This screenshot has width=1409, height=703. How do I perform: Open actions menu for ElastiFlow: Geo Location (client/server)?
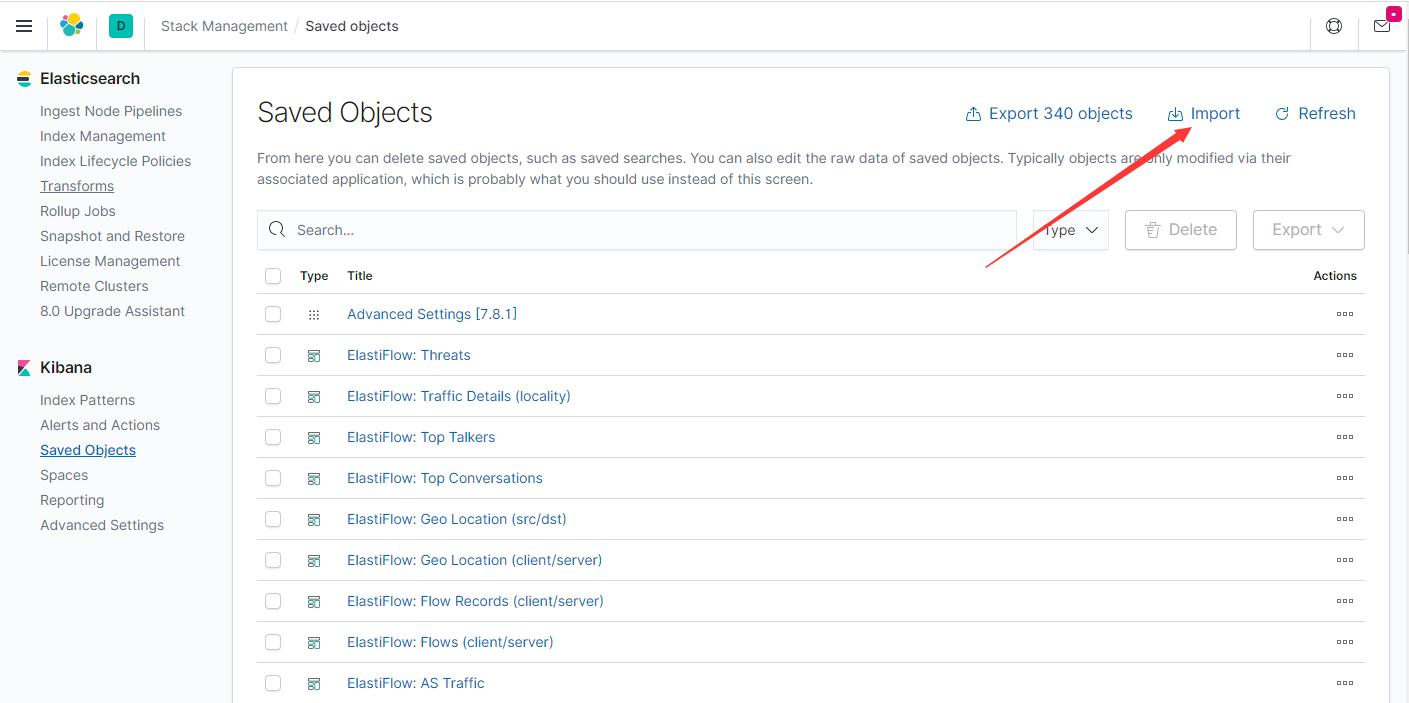click(1344, 560)
